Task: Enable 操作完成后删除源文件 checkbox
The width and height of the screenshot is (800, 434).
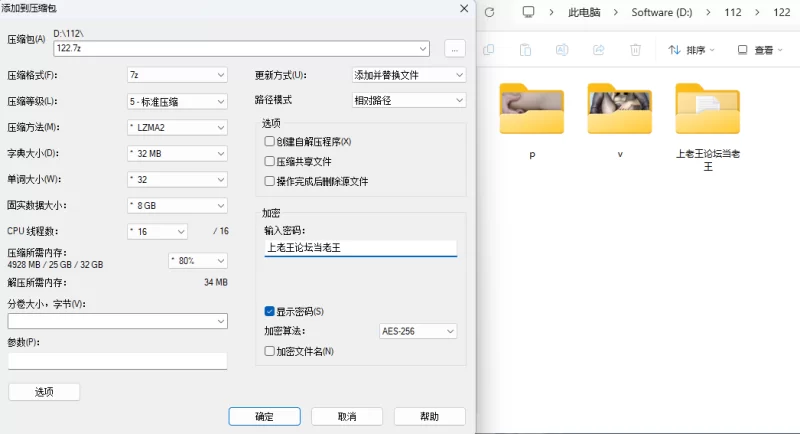Action: (269, 181)
